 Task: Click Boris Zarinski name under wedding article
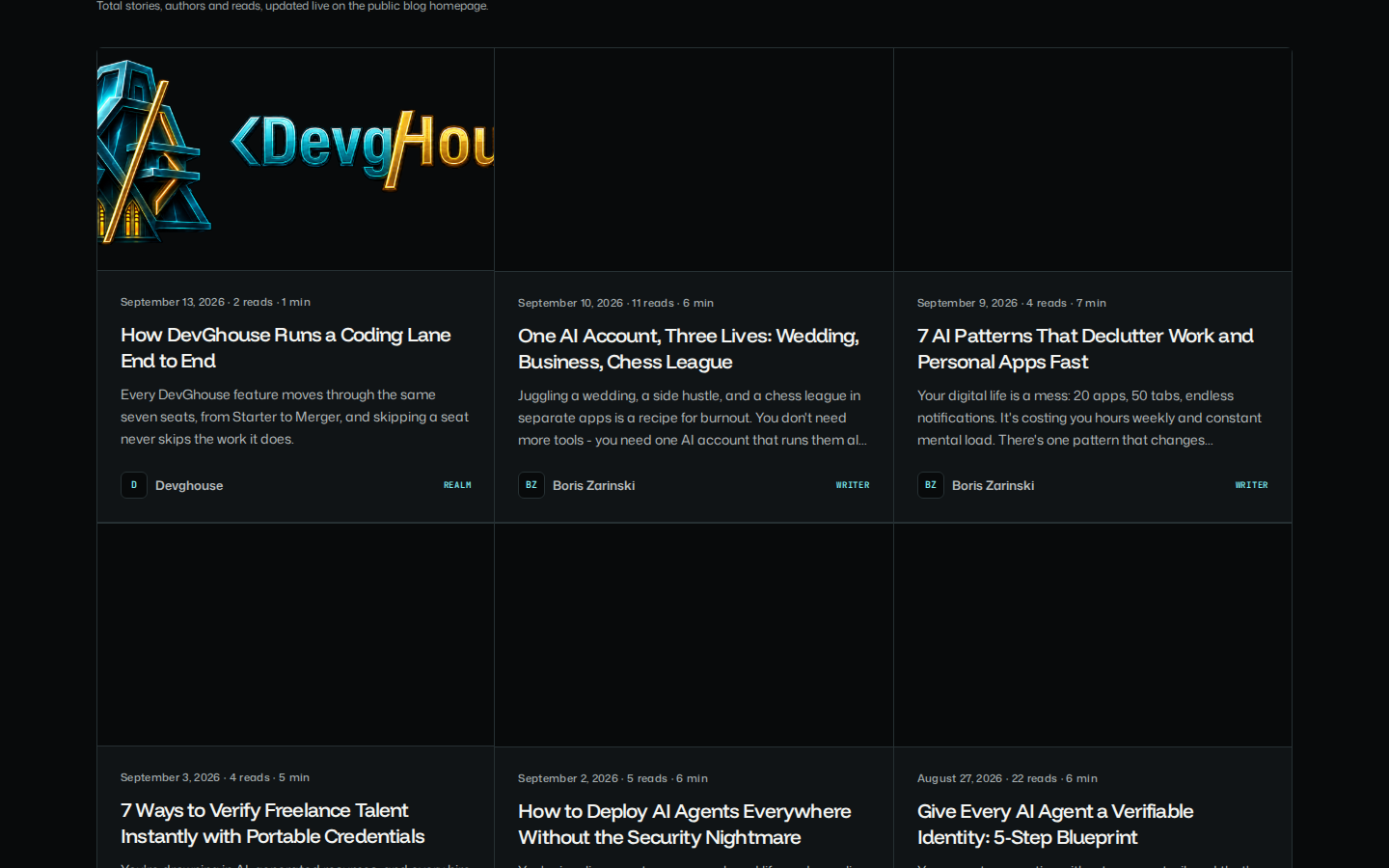(x=593, y=485)
